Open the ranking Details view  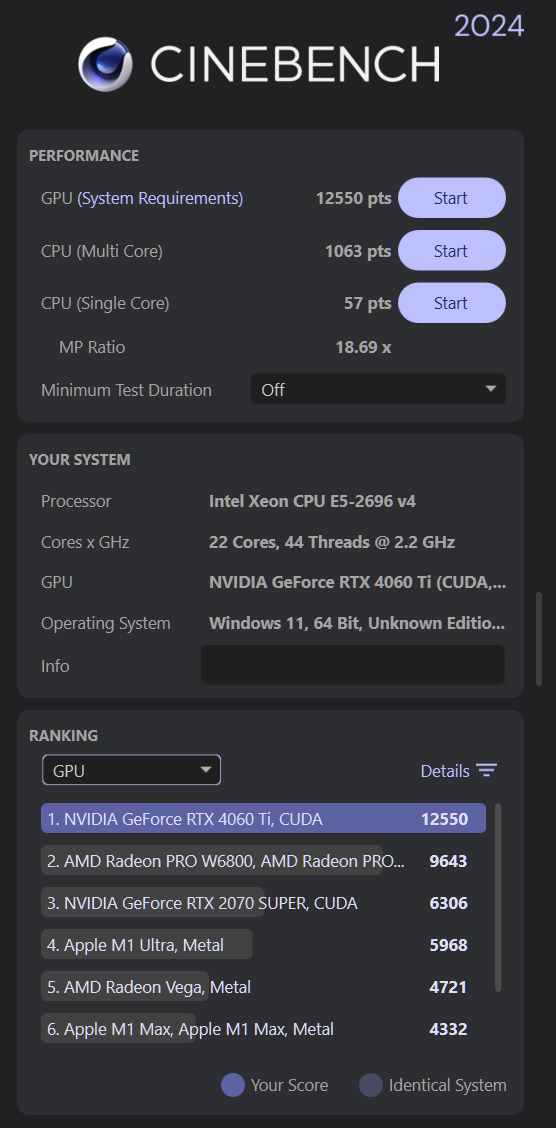click(x=459, y=770)
